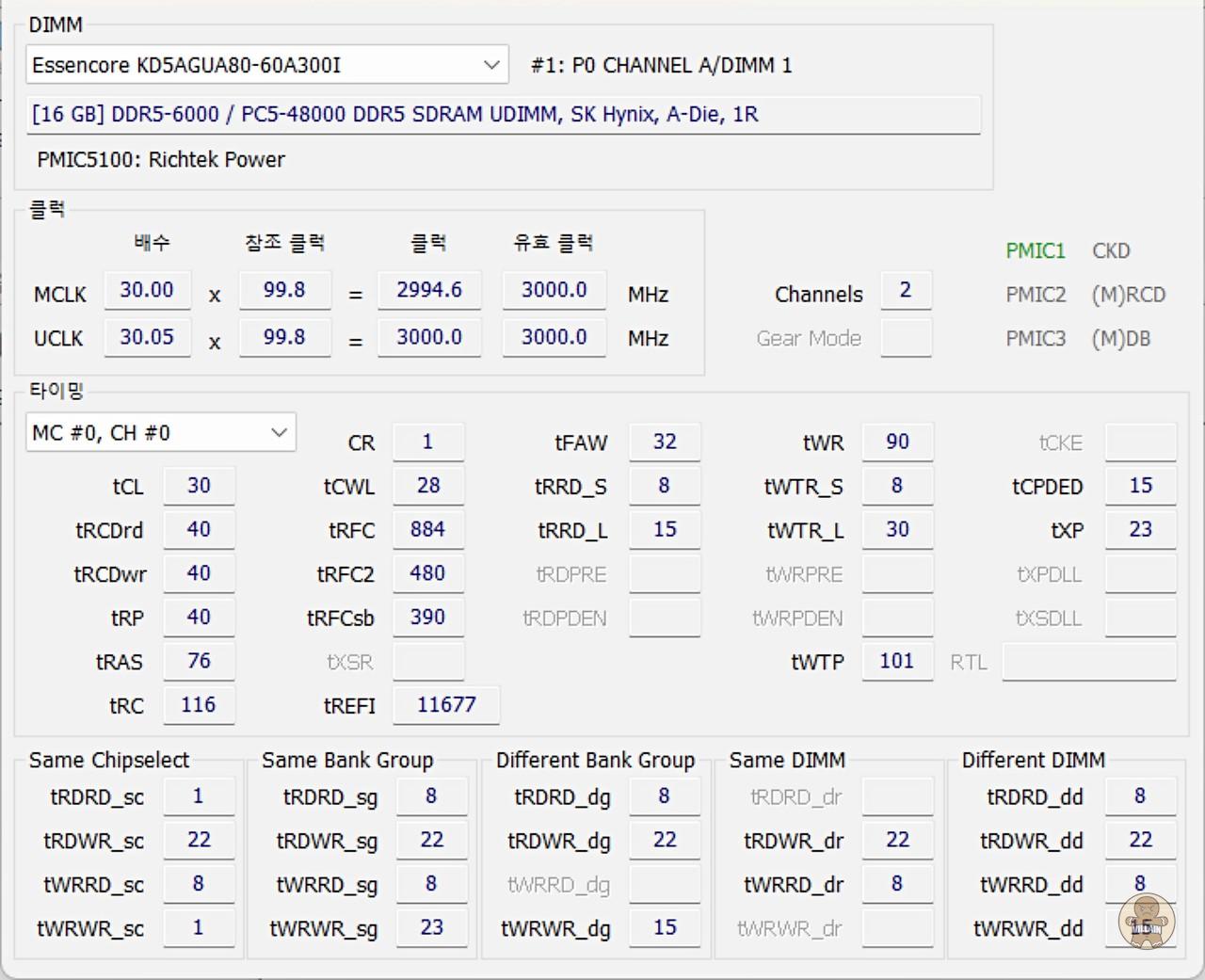Click the empty RTL field
This screenshot has height=980, width=1205.
1089,662
